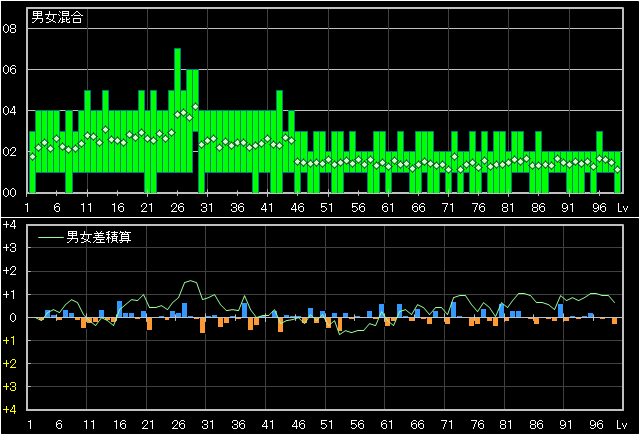The image size is (640, 435).
Task: Click the white +1 y-axis label
Action: coord(9,294)
